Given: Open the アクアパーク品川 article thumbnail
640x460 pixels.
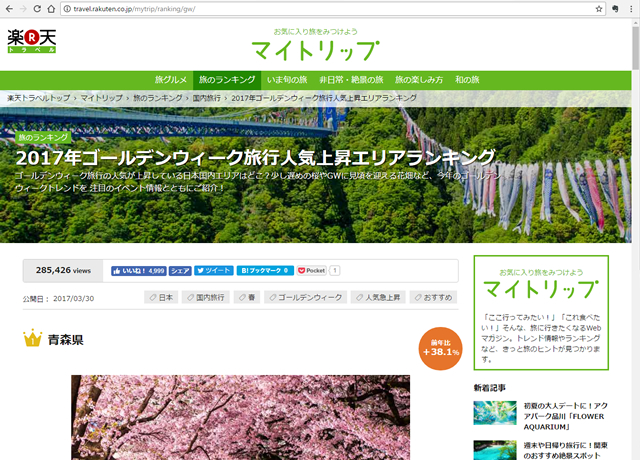Looking at the screenshot, I should click(x=494, y=412).
